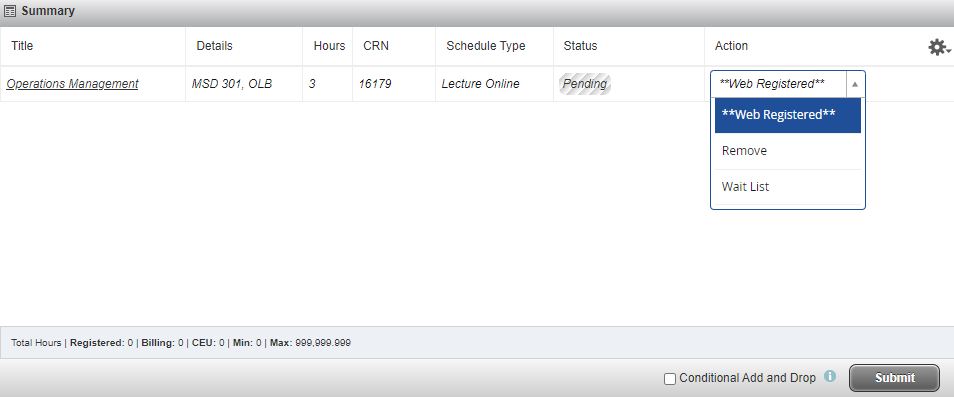This screenshot has height=397, width=954.
Task: Click the Pending status badge
Action: coord(585,84)
